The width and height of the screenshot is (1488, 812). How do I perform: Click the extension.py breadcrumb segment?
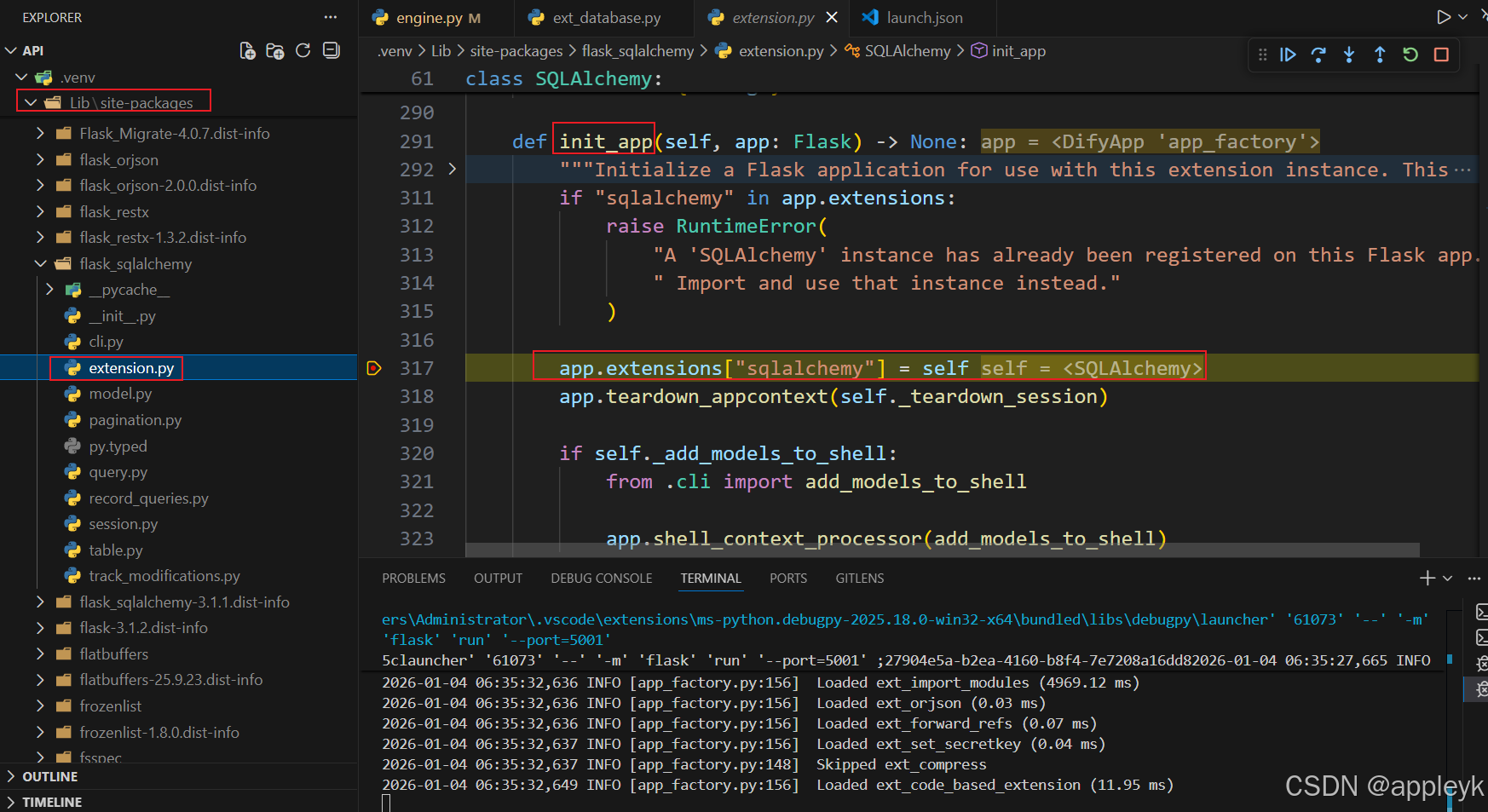tap(781, 51)
